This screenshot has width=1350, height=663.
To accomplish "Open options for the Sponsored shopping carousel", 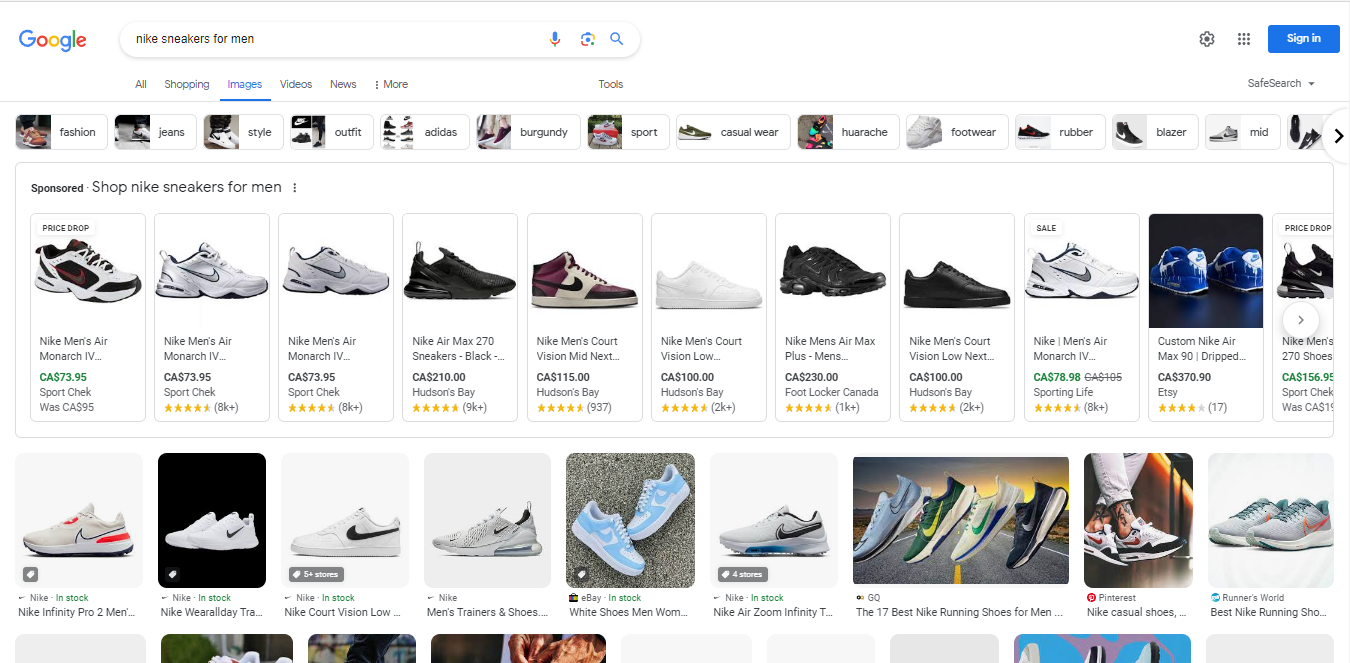I will tap(294, 187).
